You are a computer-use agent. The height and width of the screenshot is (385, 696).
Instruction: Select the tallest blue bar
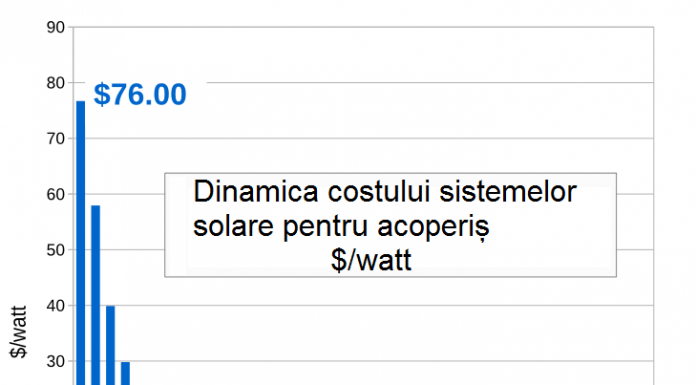[x=81, y=243]
